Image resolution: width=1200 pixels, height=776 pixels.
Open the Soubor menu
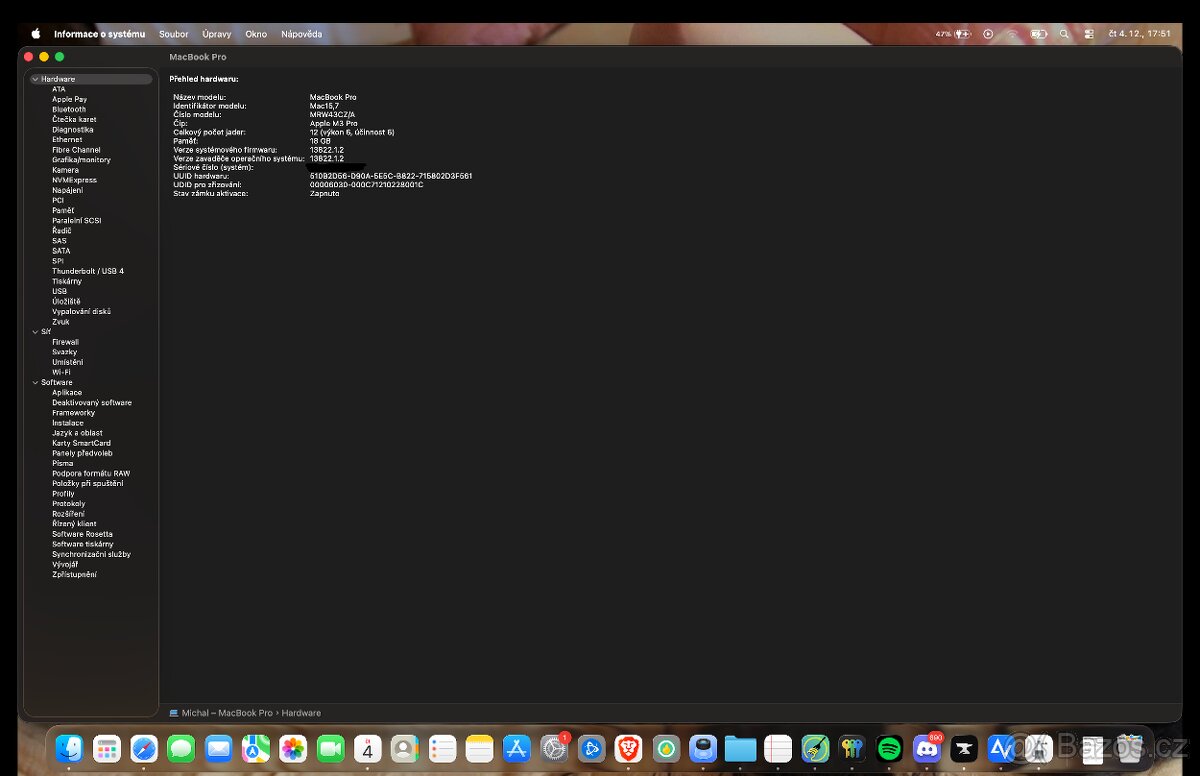click(173, 33)
